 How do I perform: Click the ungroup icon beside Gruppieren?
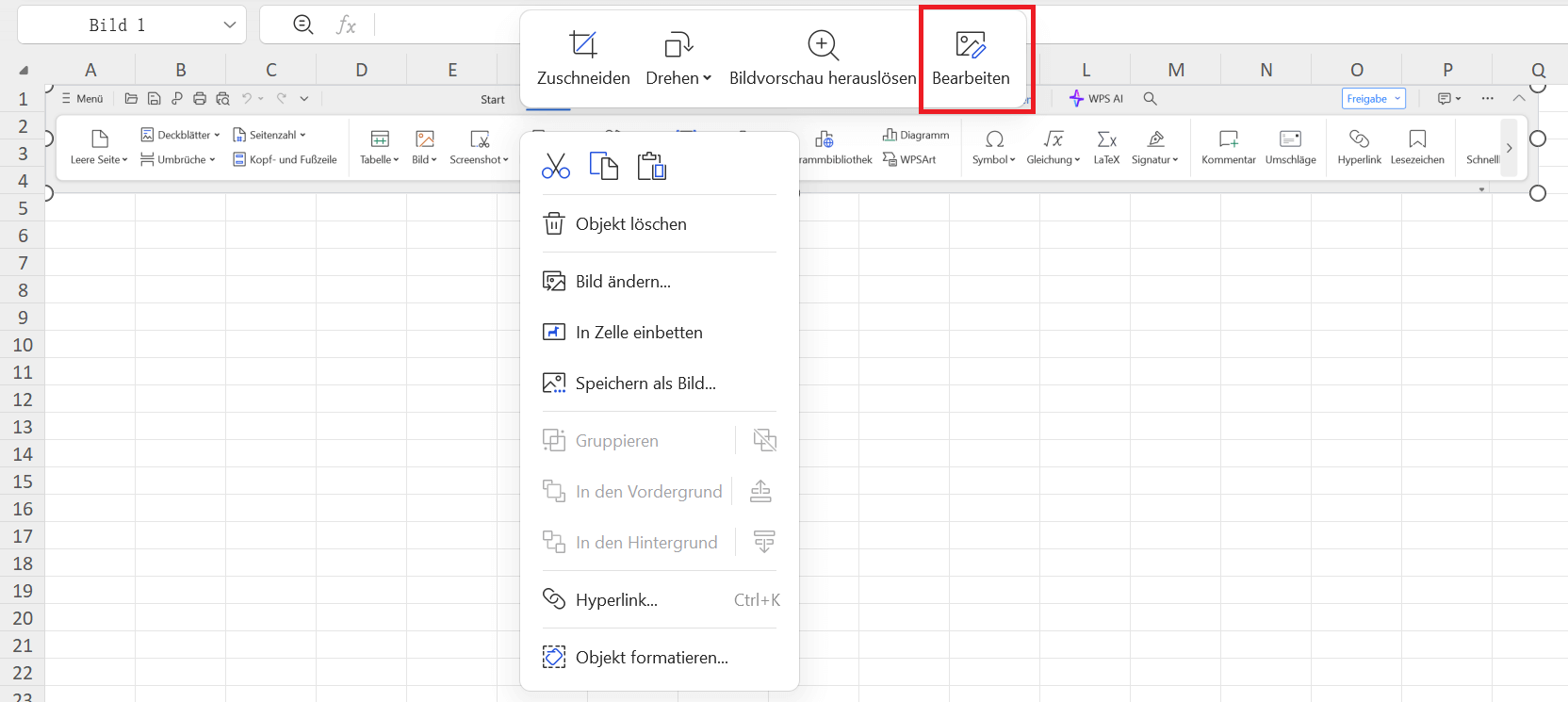click(x=765, y=440)
